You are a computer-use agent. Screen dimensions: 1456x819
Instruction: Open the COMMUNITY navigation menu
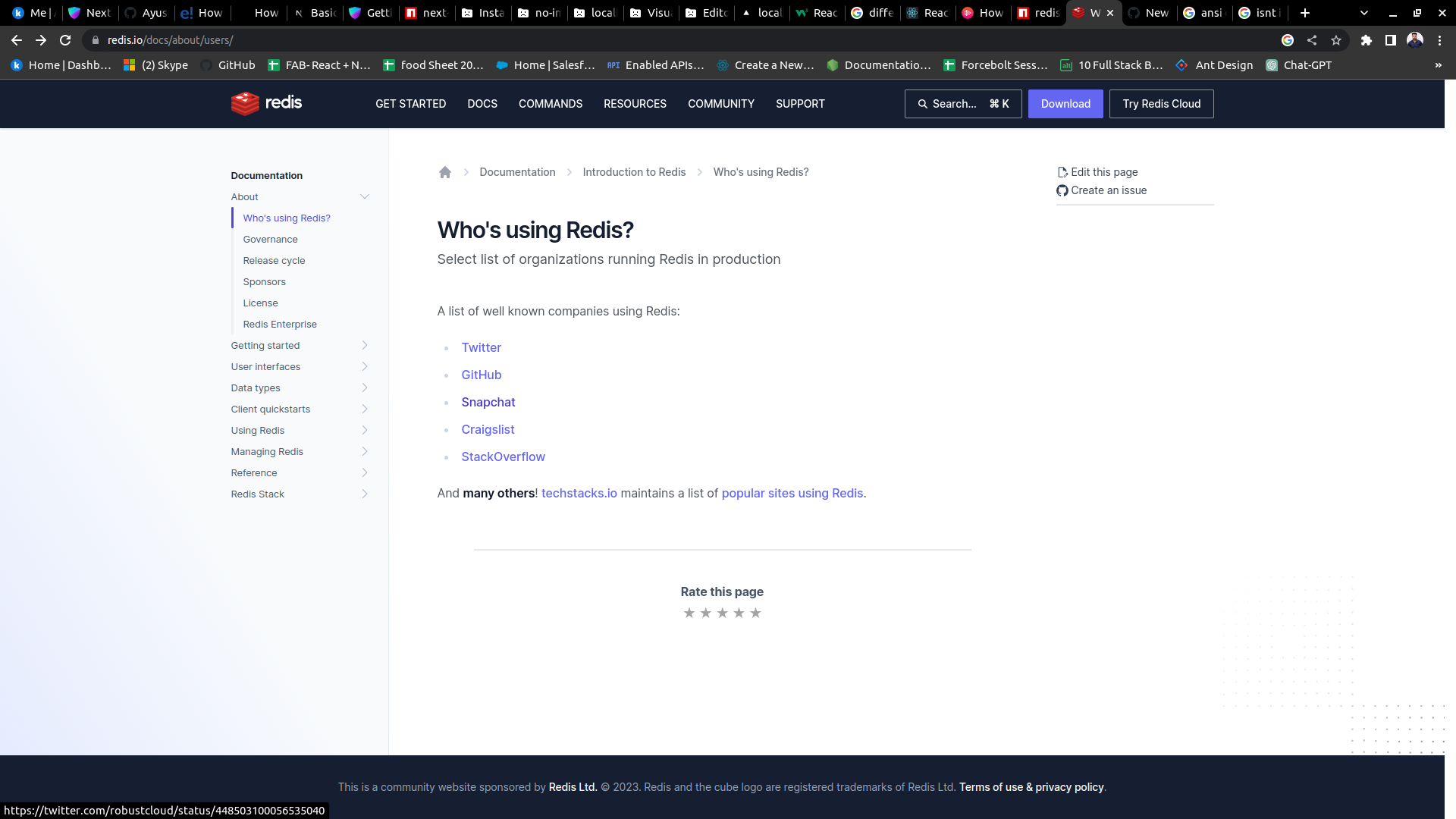720,104
